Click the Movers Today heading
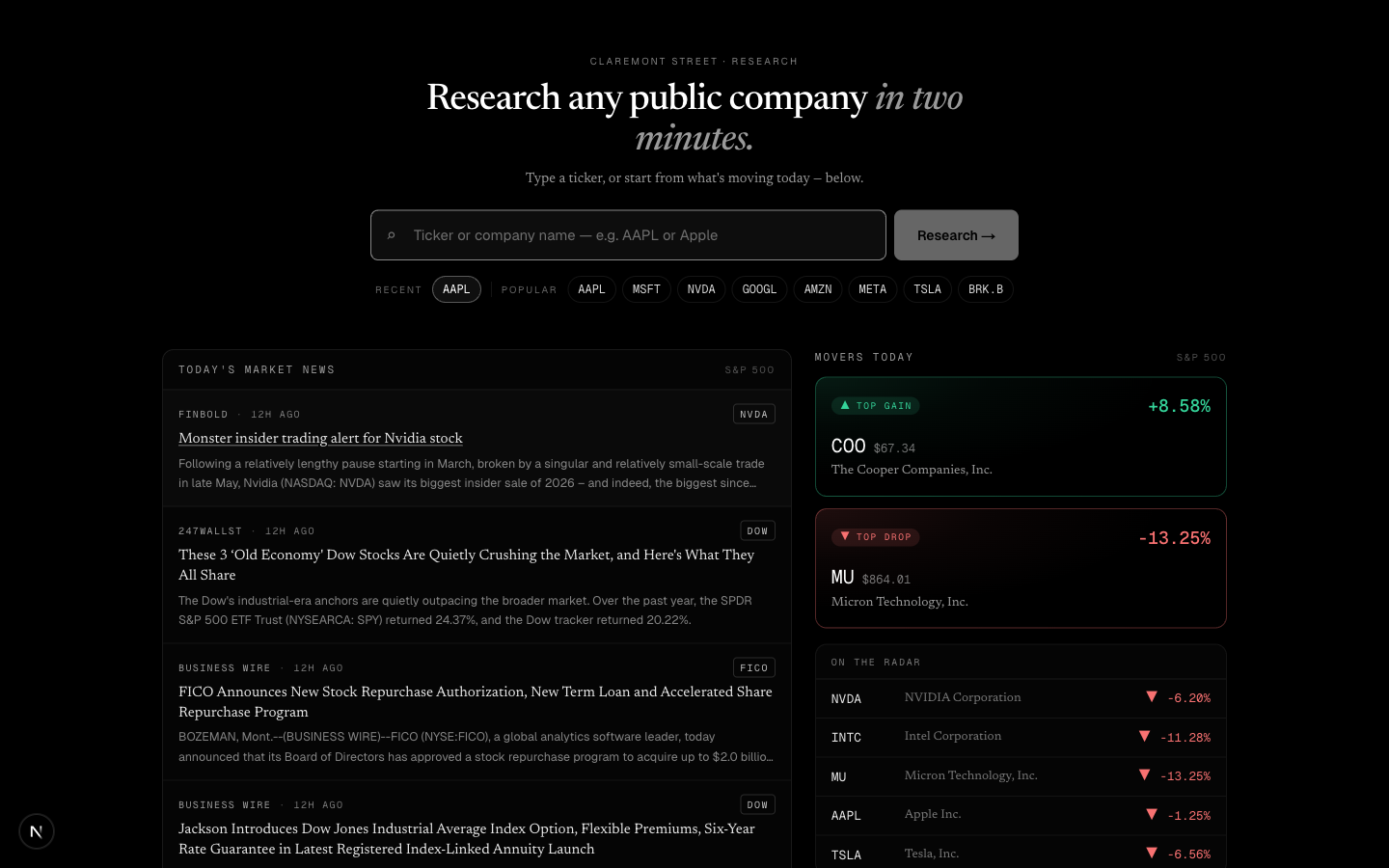The image size is (1389, 868). [x=863, y=357]
